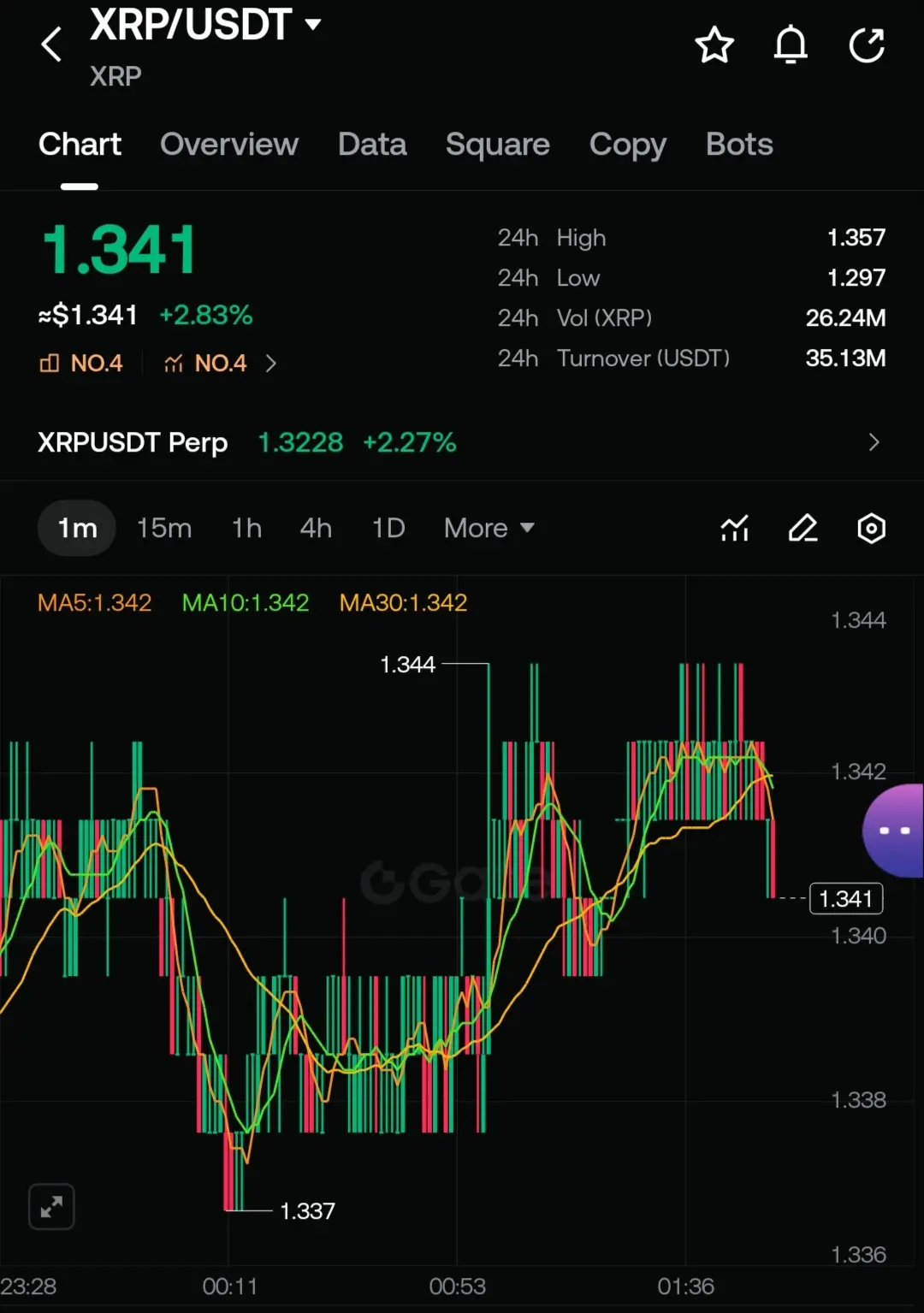Select the 15m timeframe
This screenshot has width=924, height=1313.
[x=164, y=529]
